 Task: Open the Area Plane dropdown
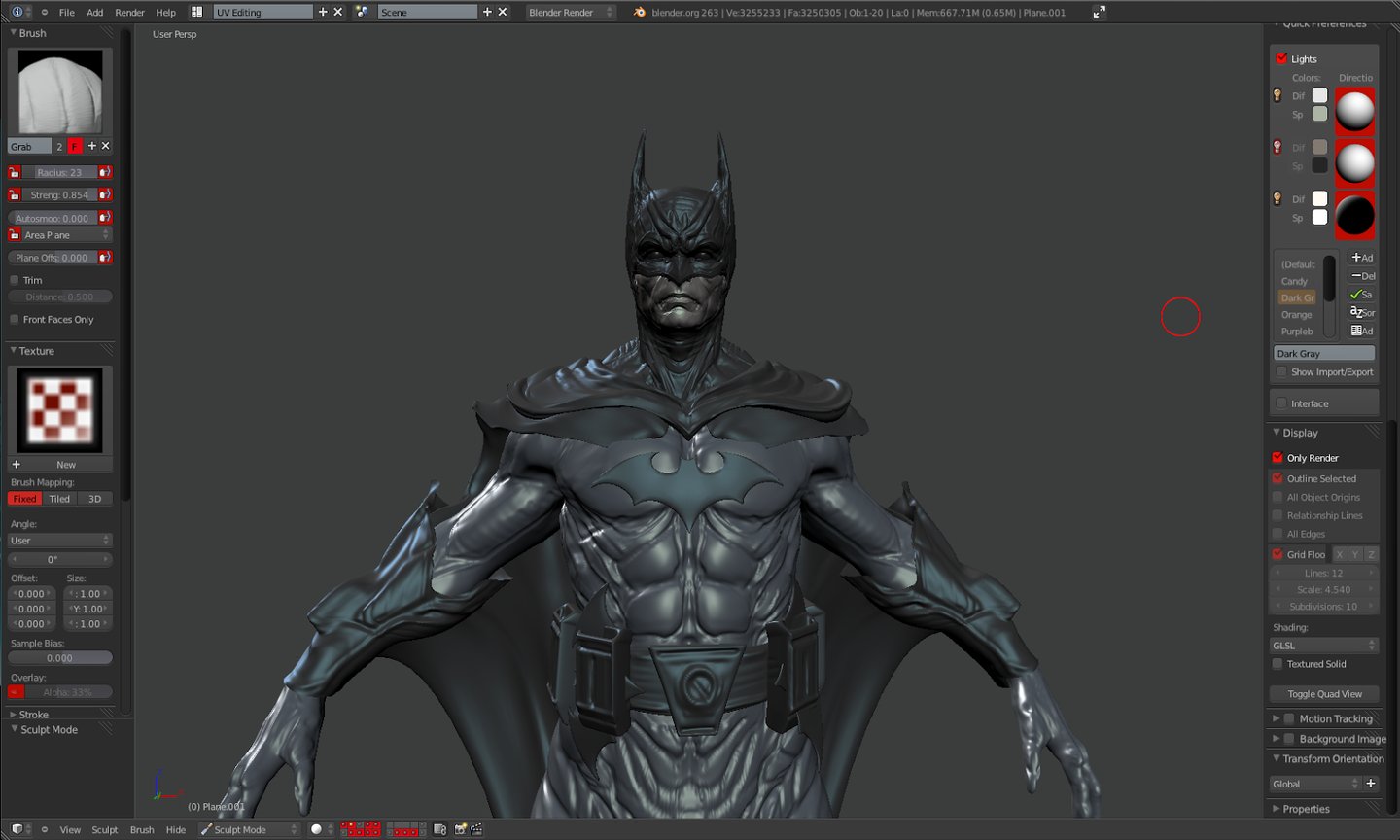click(x=67, y=235)
